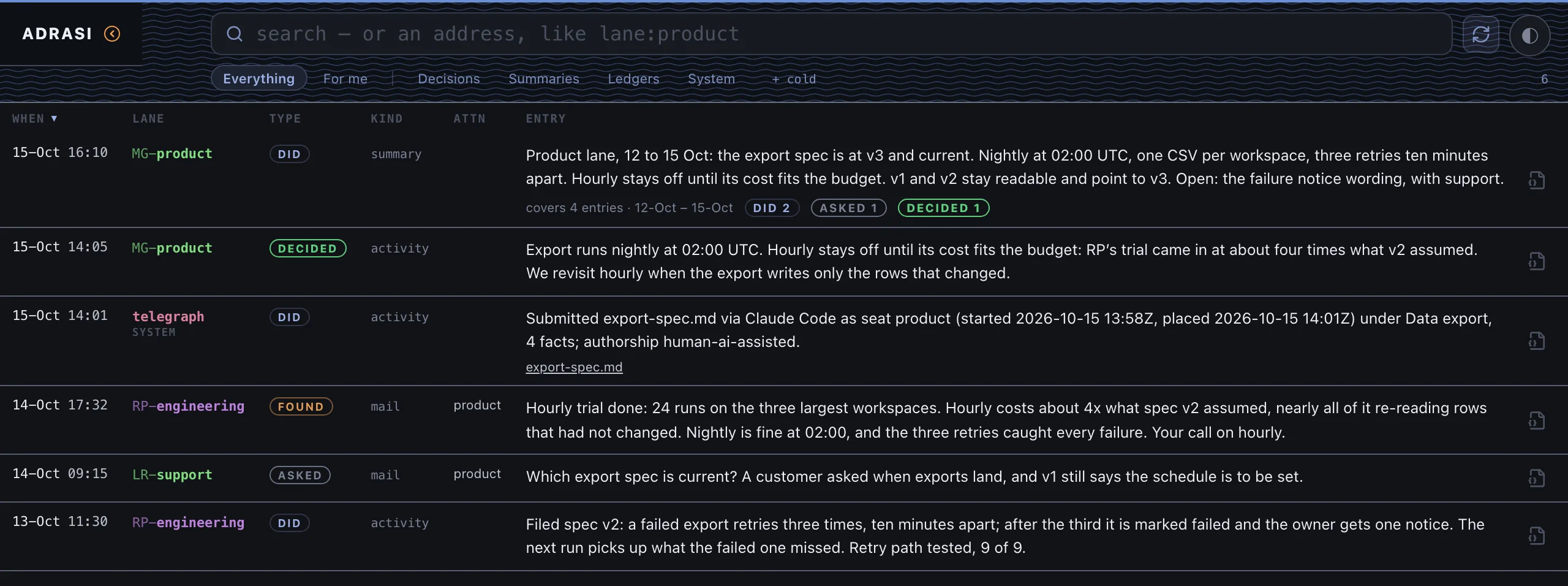Click MG-product lane on the 14:05 row
The height and width of the screenshot is (586, 1568).
[172, 248]
